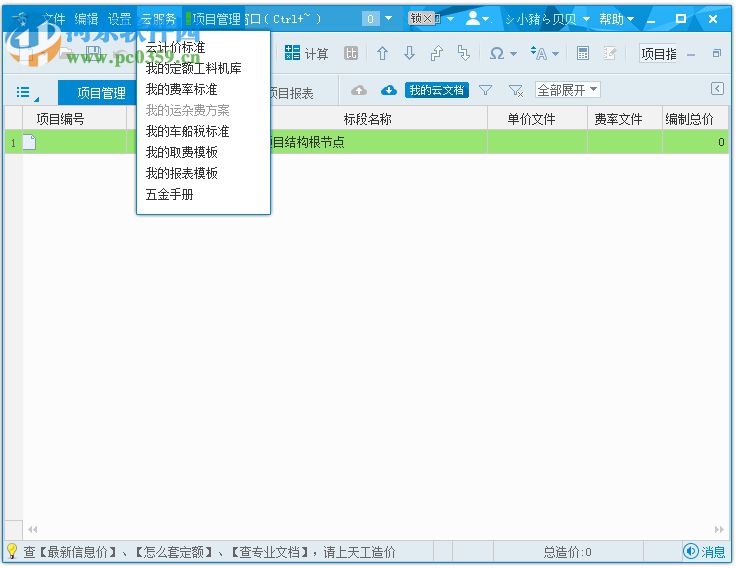Click the clear filter funnel icon
This screenshot has height=568, width=737.
(x=516, y=90)
